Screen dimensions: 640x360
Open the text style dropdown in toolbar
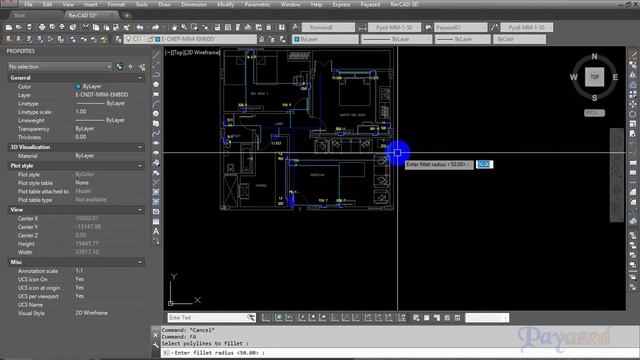tap(328, 27)
